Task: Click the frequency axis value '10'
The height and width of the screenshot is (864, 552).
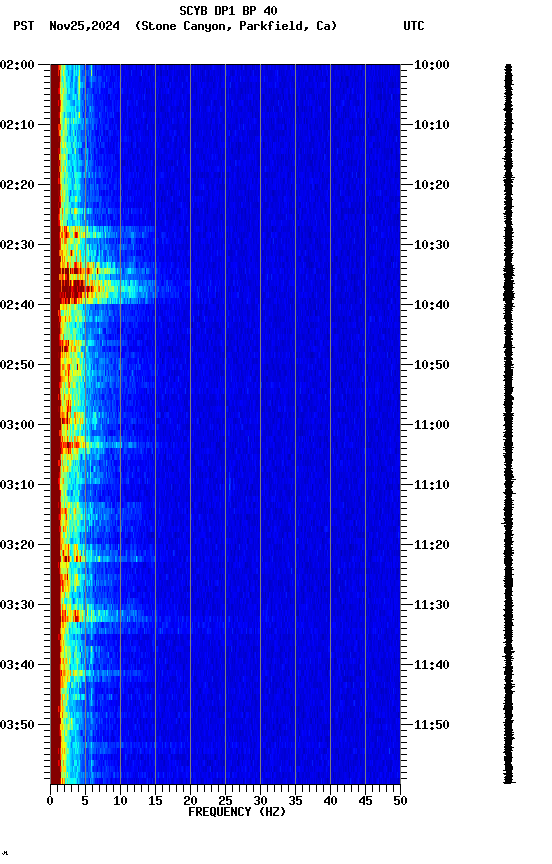Action: pos(120,801)
